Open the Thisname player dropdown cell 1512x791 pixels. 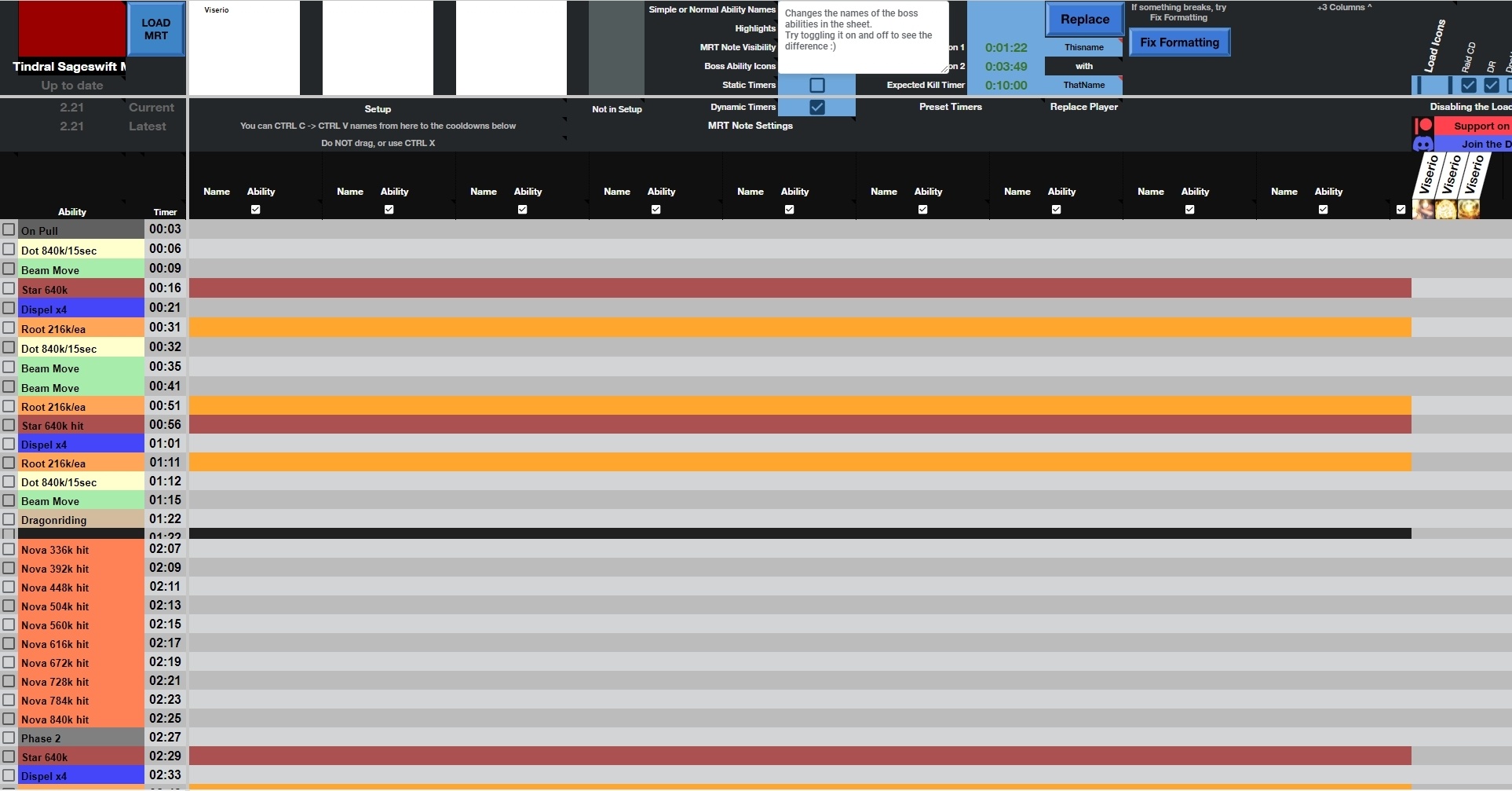click(x=1083, y=47)
